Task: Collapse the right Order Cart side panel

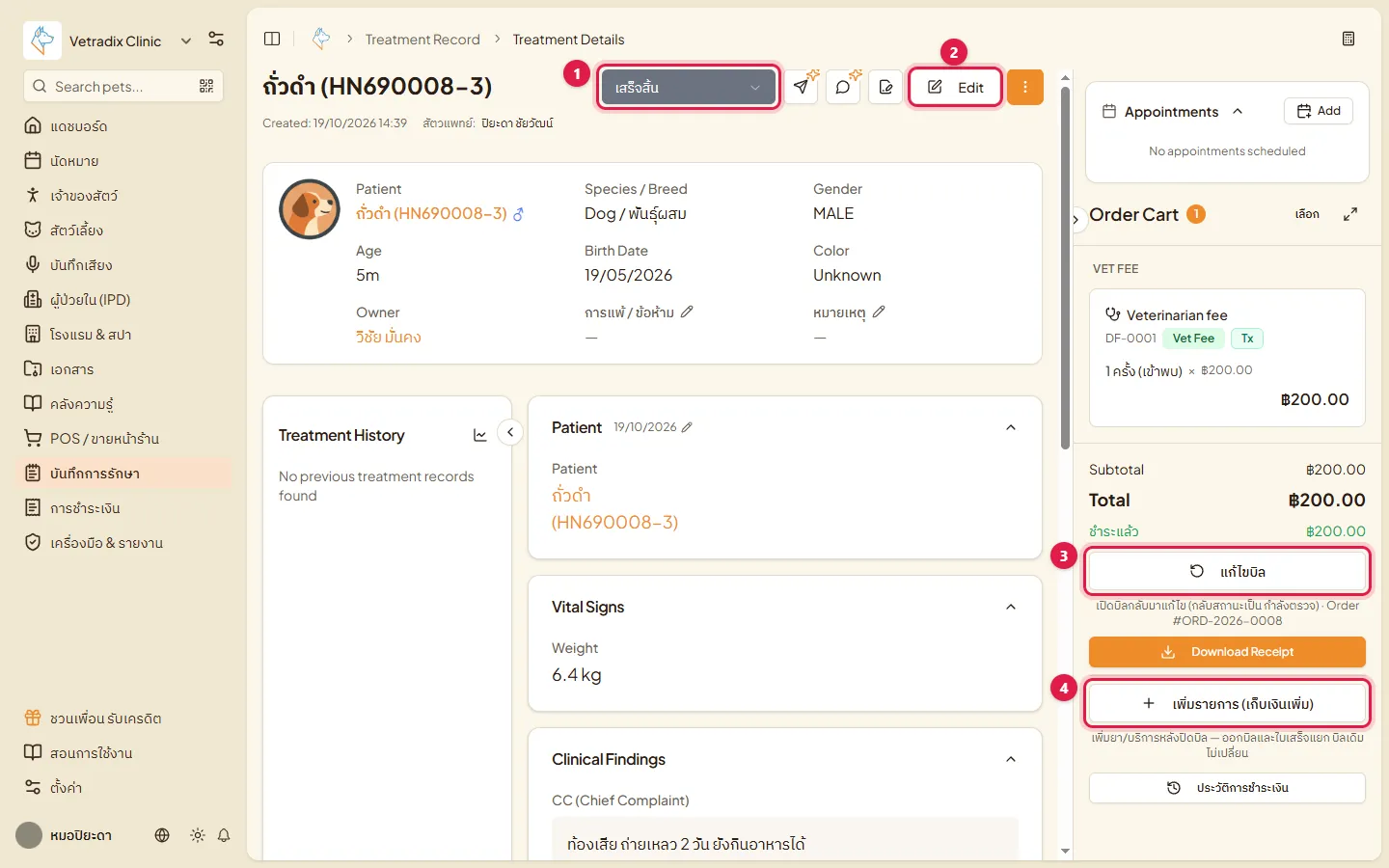Action: pos(1076,219)
